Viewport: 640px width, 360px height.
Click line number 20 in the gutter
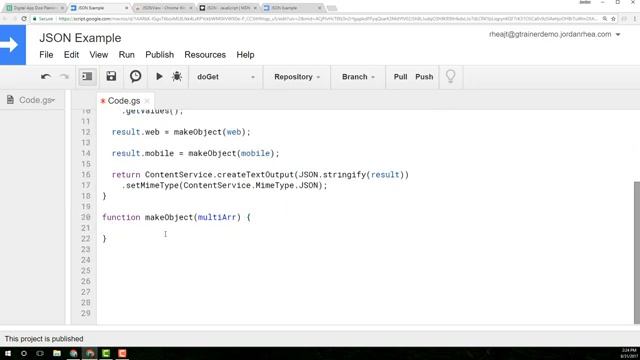[85, 217]
